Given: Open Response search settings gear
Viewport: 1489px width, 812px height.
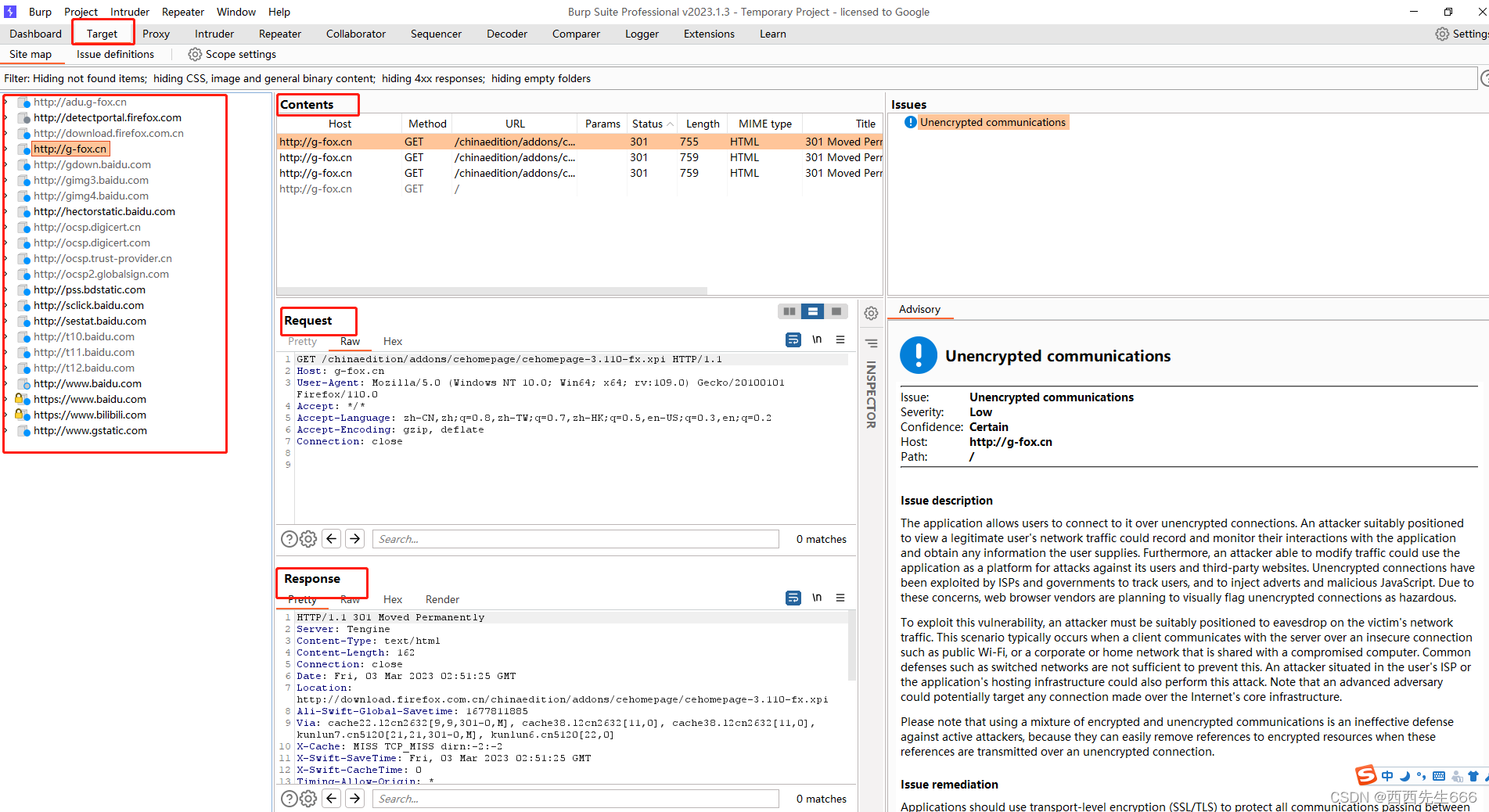Looking at the screenshot, I should pos(308,799).
